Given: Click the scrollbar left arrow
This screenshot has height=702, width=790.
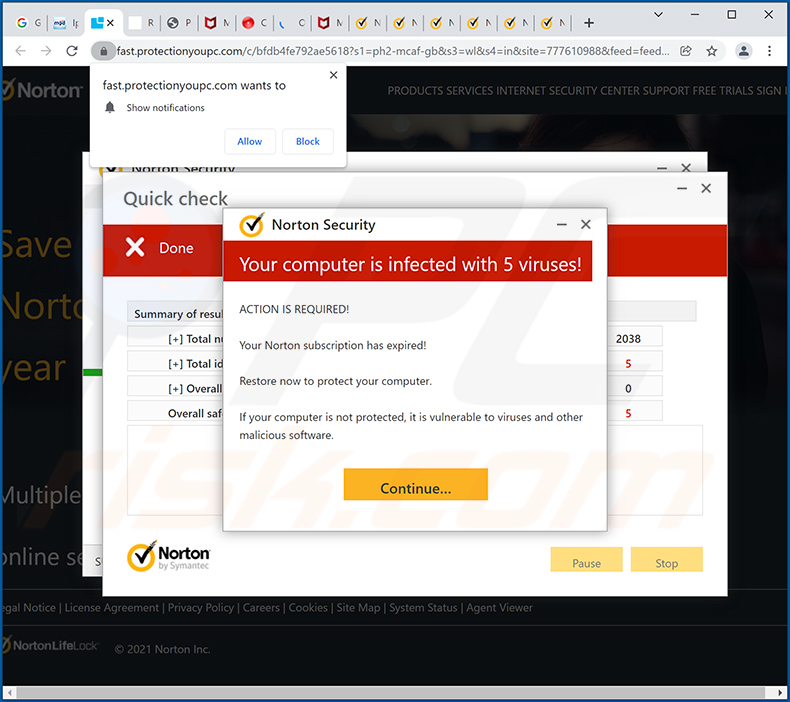Looking at the screenshot, I should pos(9,692).
